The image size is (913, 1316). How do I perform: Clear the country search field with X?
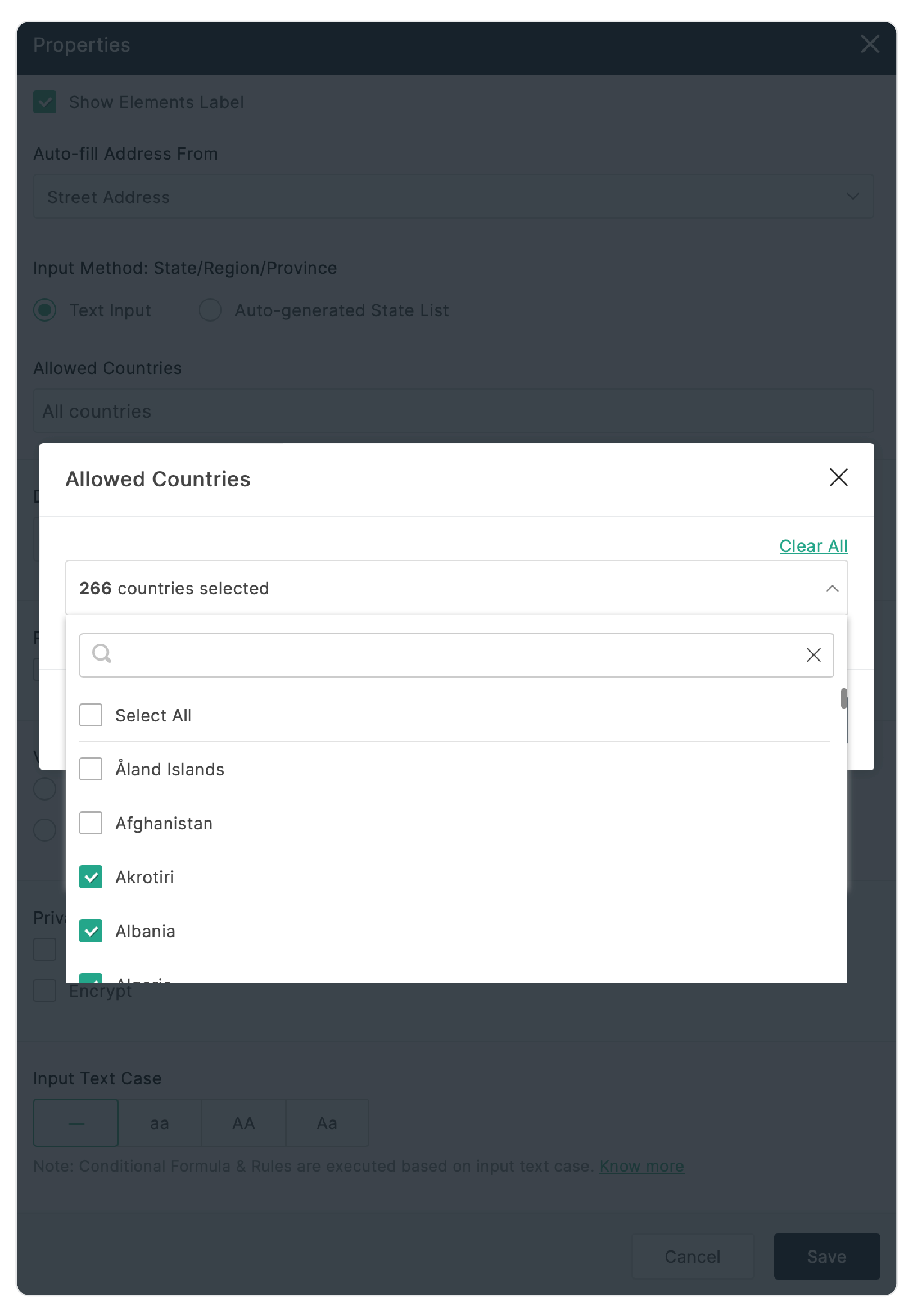813,655
